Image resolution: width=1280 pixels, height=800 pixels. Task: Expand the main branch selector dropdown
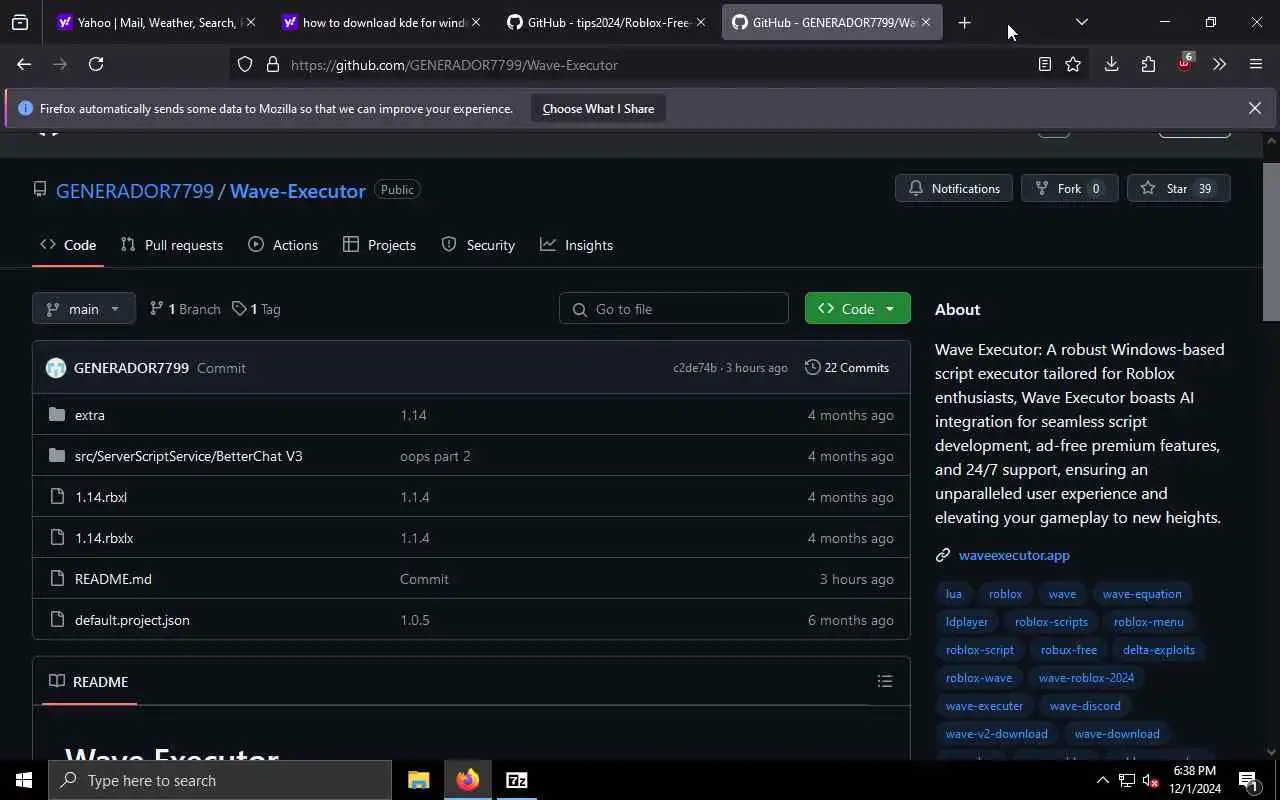click(84, 309)
